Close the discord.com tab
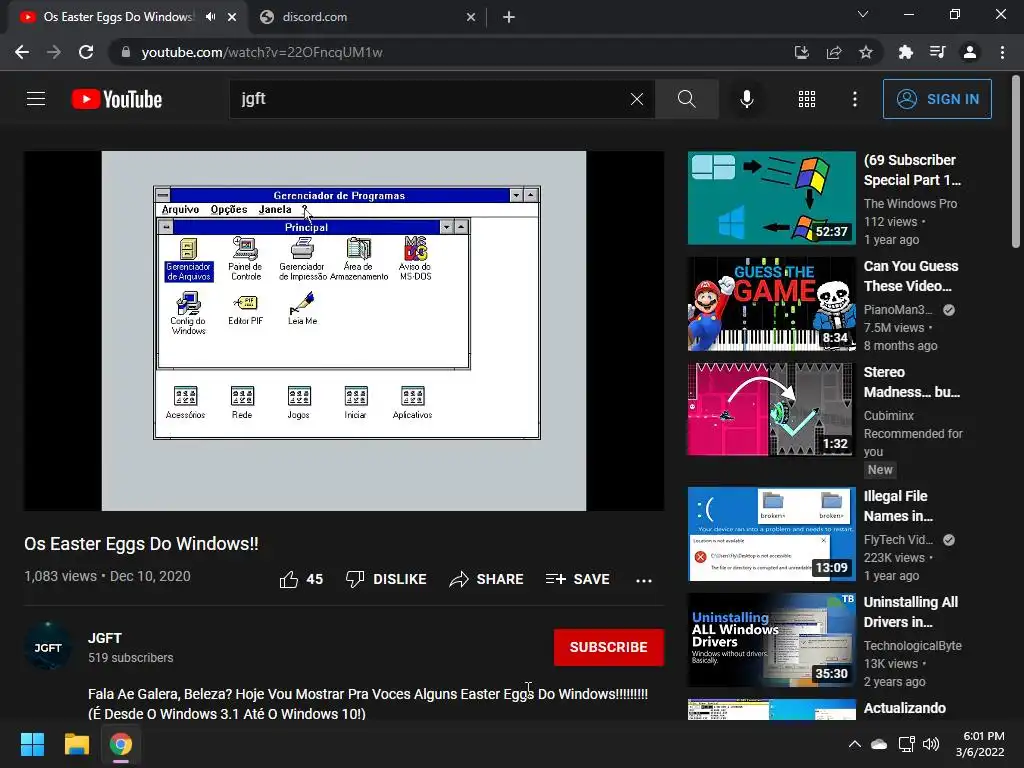1024x768 pixels. click(x=471, y=17)
